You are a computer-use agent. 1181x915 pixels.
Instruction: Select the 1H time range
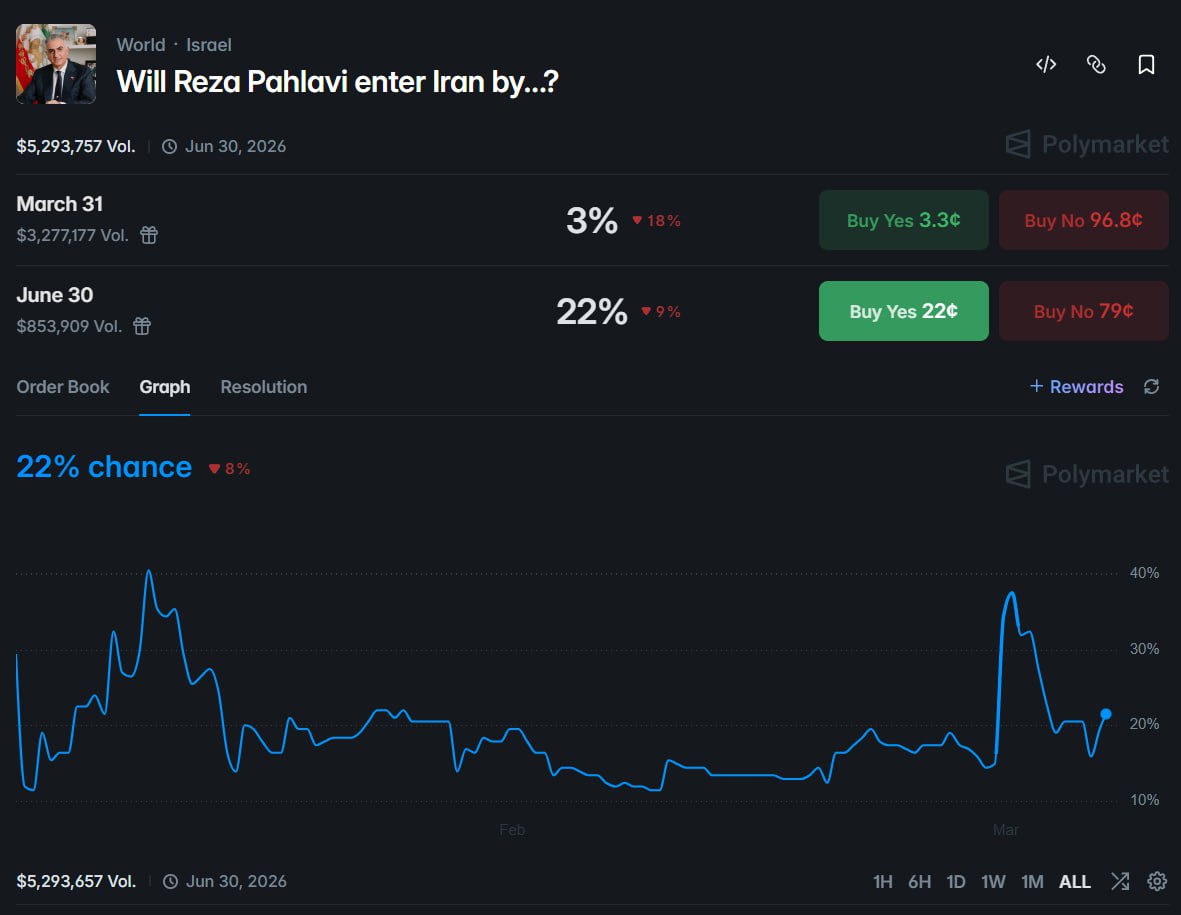(882, 881)
